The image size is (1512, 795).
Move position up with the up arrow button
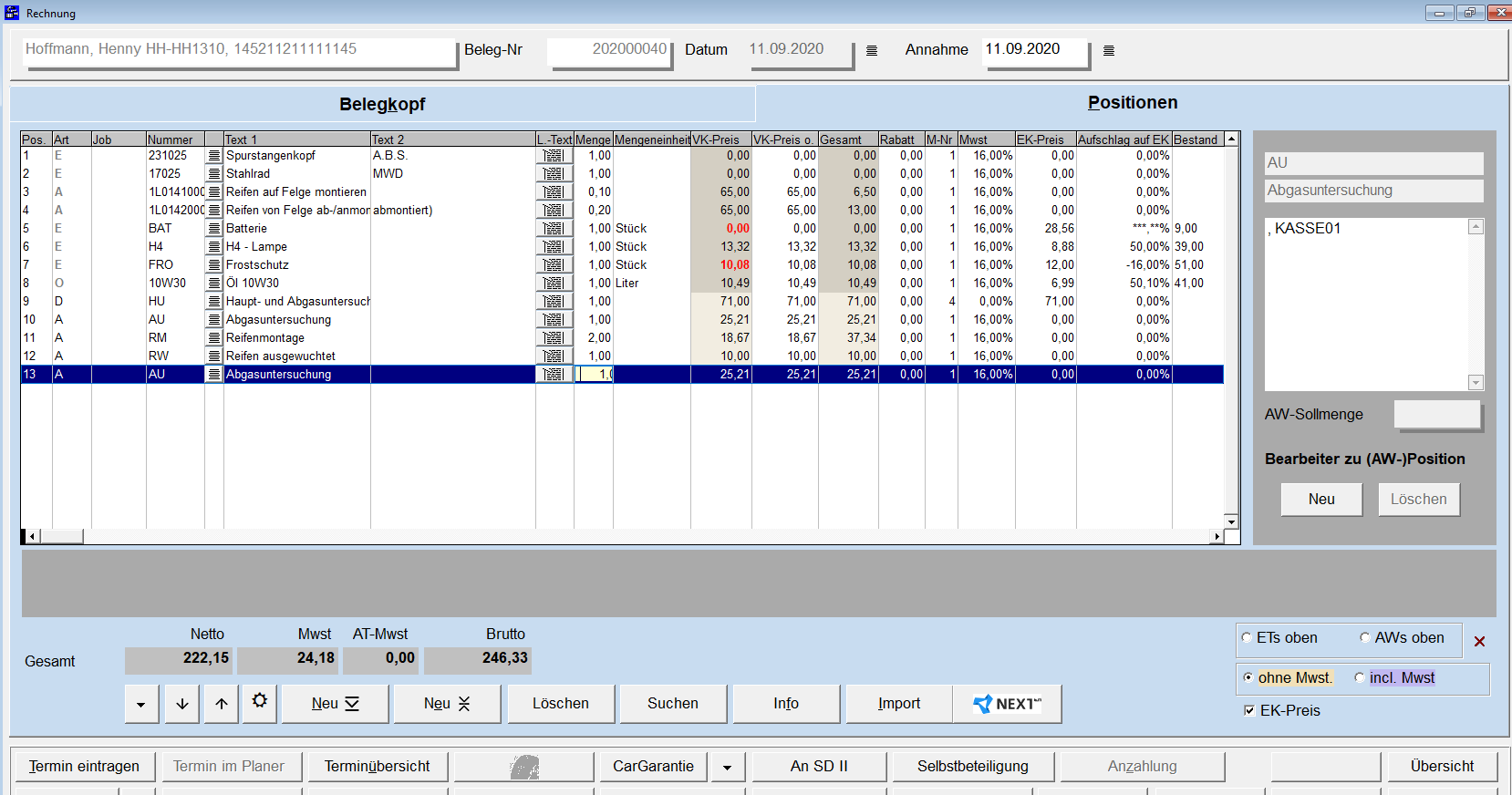[x=222, y=704]
